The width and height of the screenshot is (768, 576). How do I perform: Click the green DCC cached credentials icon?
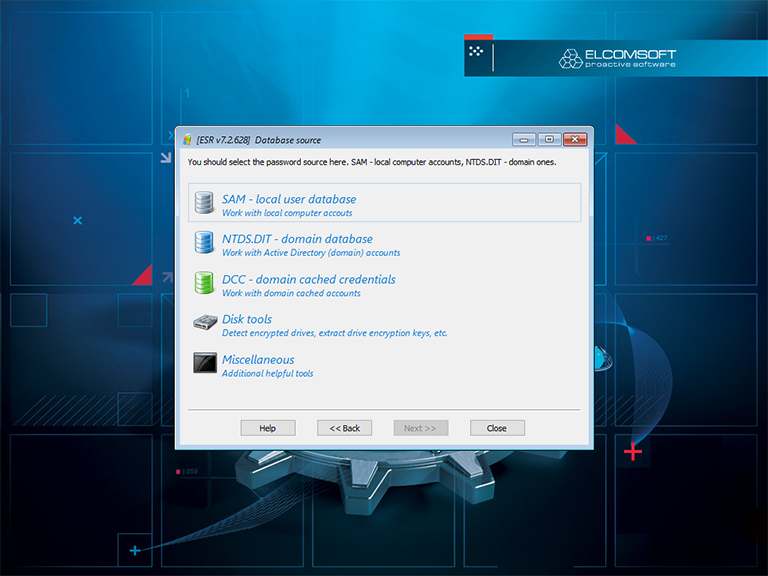pos(205,283)
